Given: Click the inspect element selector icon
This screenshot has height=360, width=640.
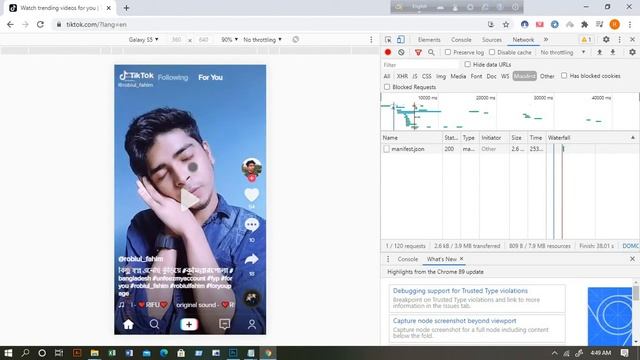Looking at the screenshot, I should (388, 40).
